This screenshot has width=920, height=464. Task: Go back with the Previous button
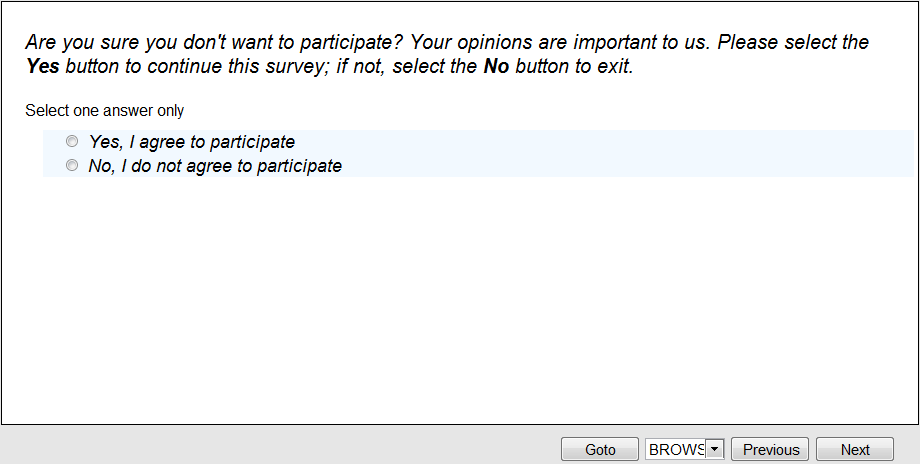pyautogui.click(x=770, y=450)
